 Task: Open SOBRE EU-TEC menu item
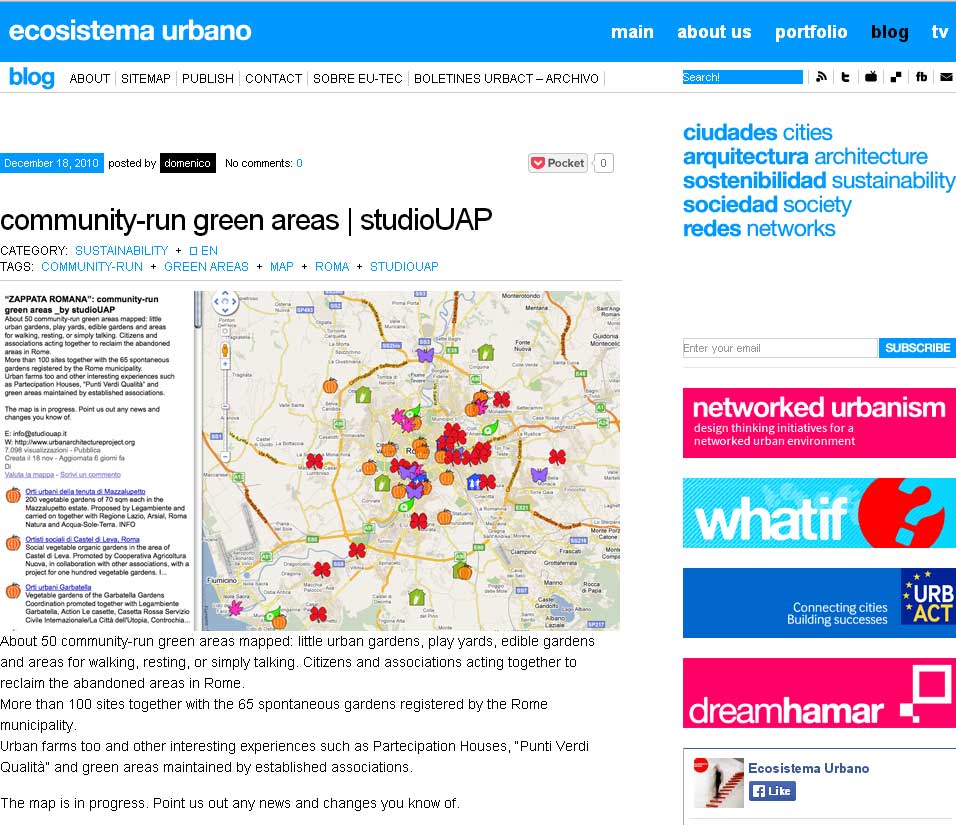click(x=358, y=79)
